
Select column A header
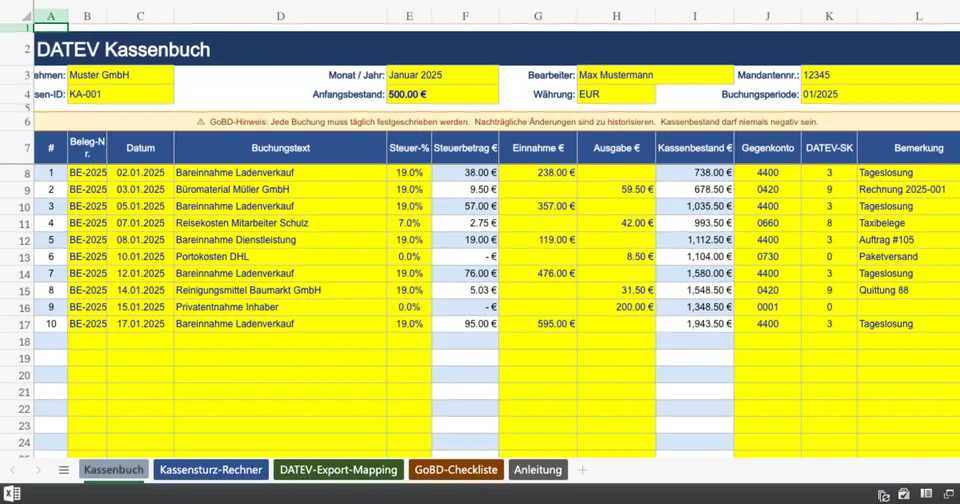click(51, 16)
